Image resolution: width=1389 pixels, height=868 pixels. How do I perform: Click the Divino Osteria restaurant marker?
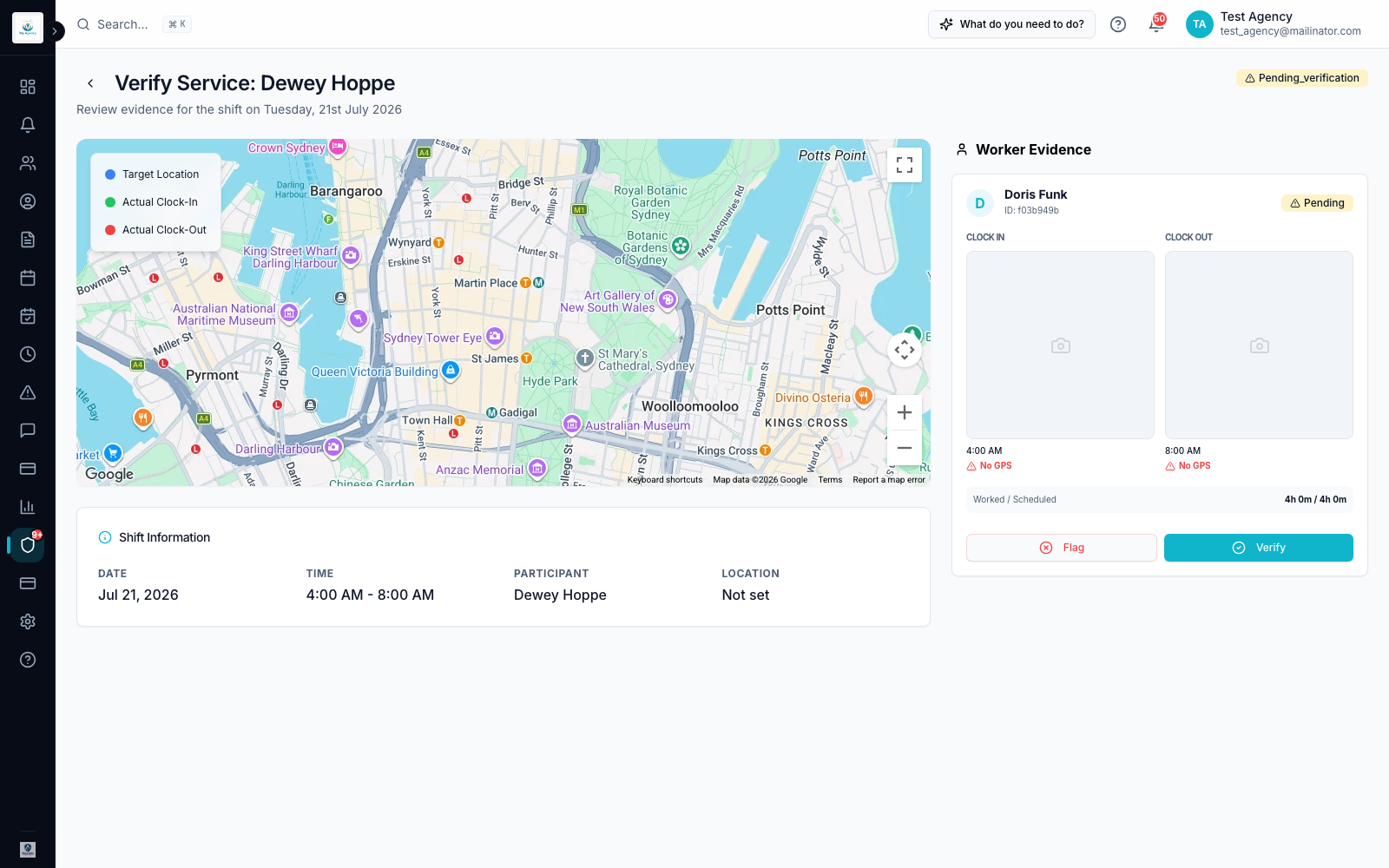click(x=863, y=397)
